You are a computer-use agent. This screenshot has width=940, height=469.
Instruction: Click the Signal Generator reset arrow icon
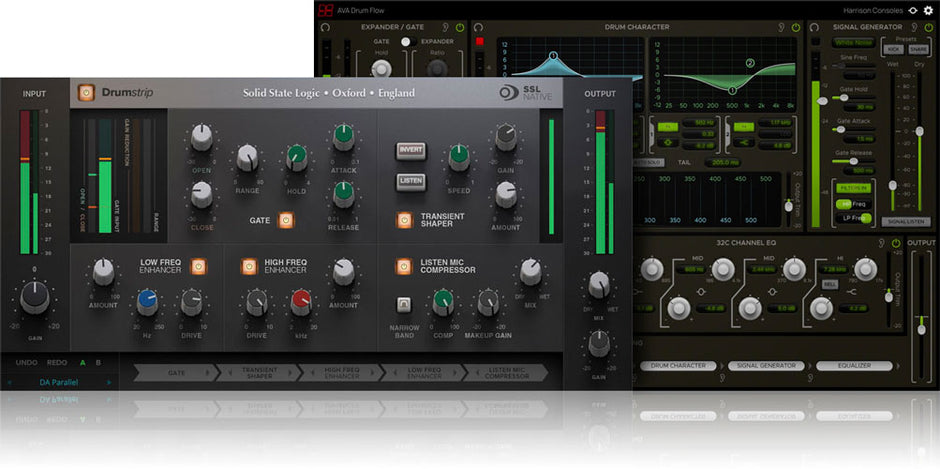[814, 28]
